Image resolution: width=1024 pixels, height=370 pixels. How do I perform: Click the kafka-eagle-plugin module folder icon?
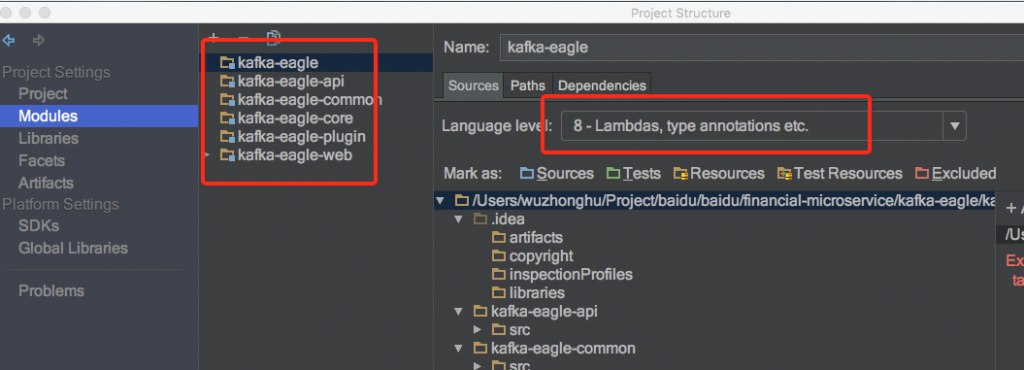coord(227,137)
